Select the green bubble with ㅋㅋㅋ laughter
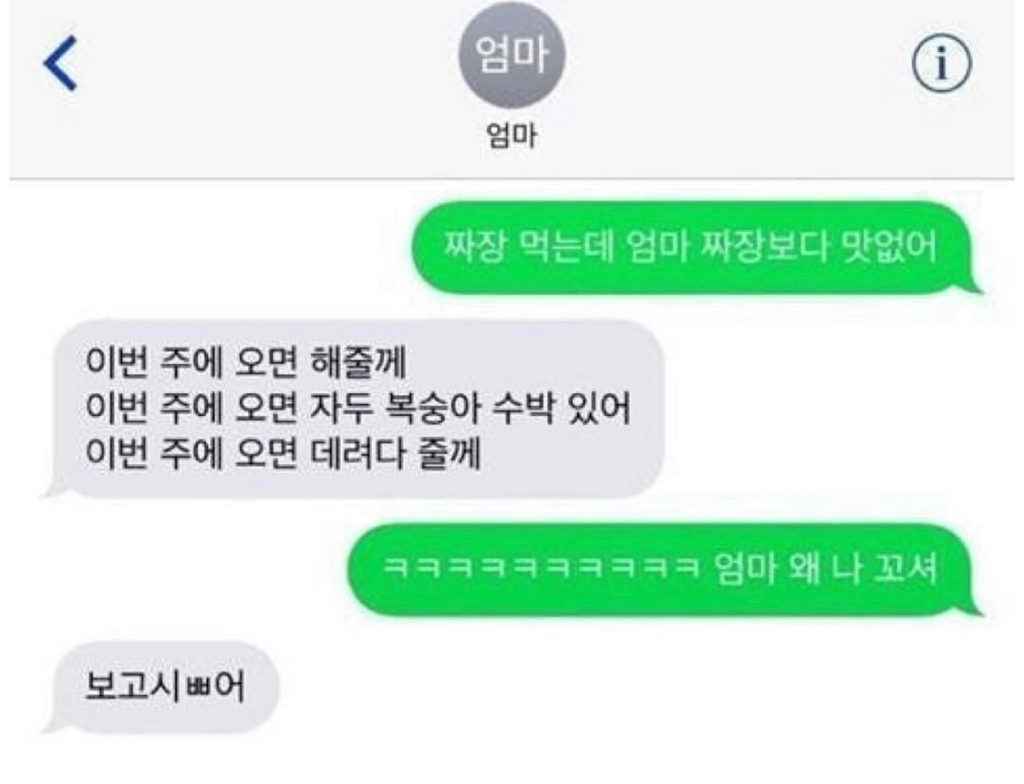Image resolution: width=1024 pixels, height=784 pixels. click(662, 568)
